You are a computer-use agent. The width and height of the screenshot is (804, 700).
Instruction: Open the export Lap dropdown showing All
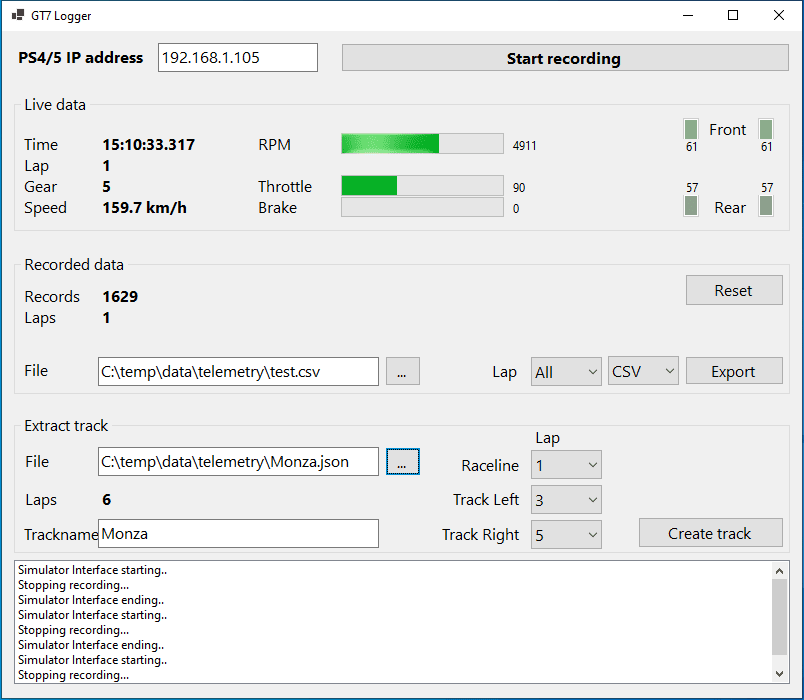[x=566, y=372]
